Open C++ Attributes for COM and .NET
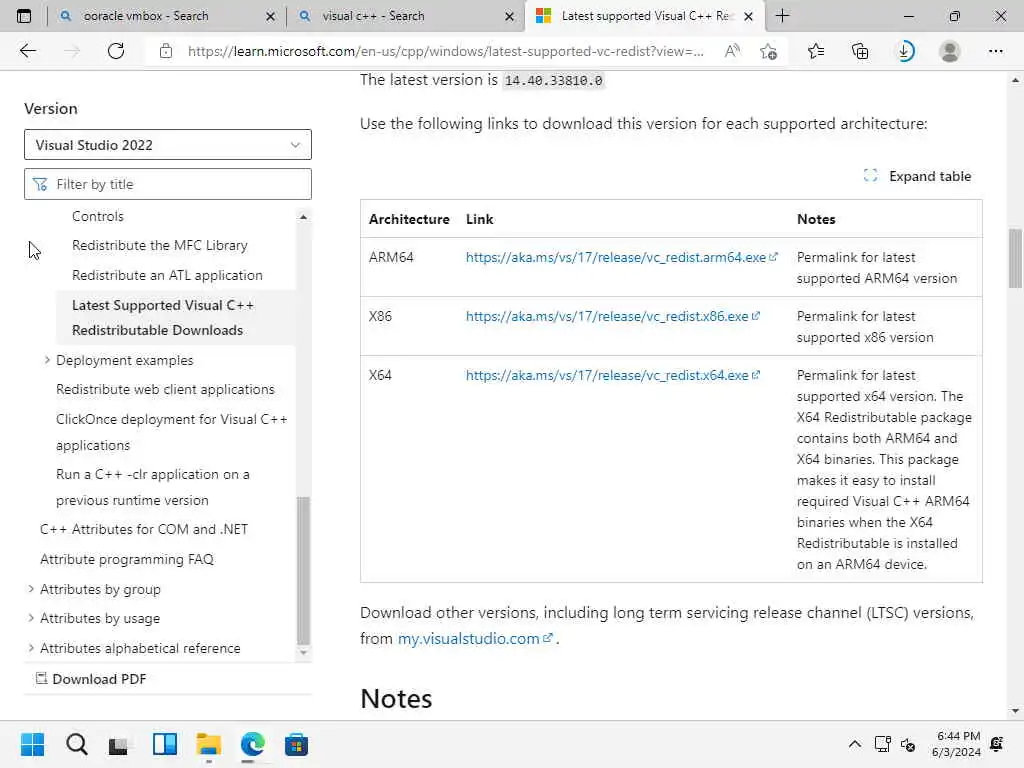Image resolution: width=1024 pixels, height=768 pixels. coord(144,529)
